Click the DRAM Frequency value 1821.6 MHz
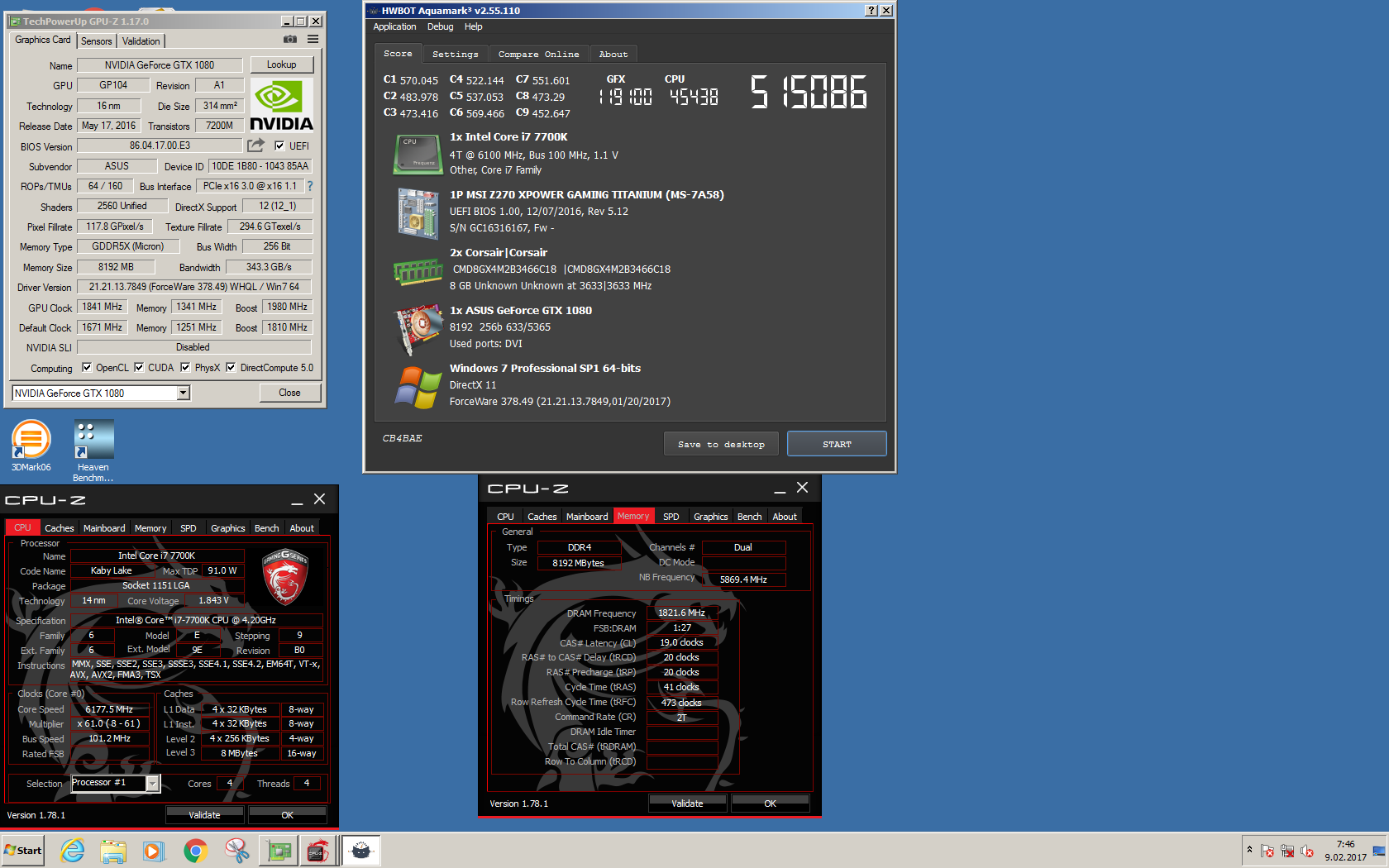Screen dimensions: 1389x868 click(681, 613)
